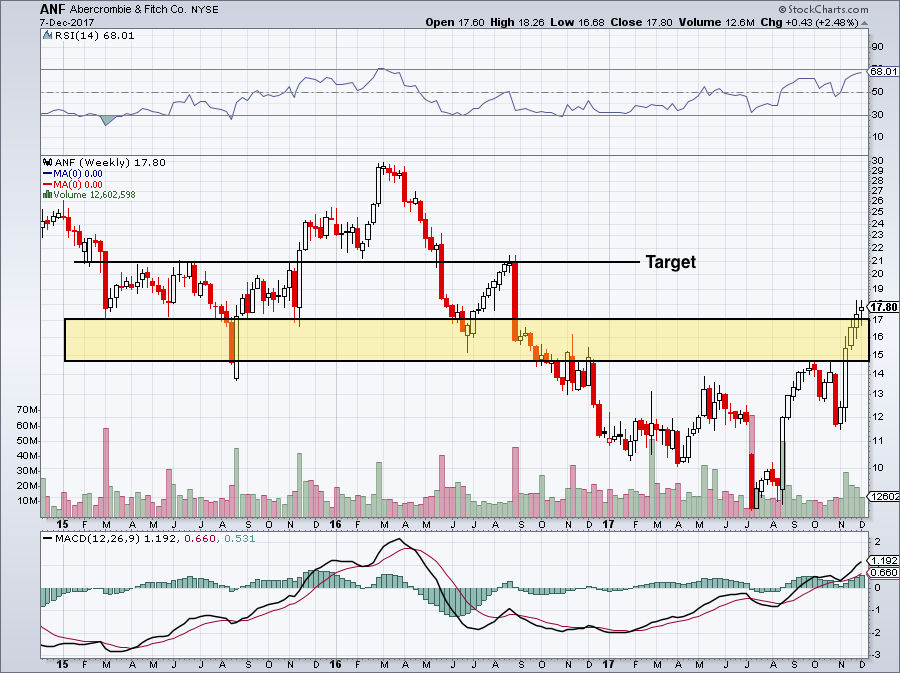
Task: Click the NYSE exchange label
Action: (x=203, y=10)
